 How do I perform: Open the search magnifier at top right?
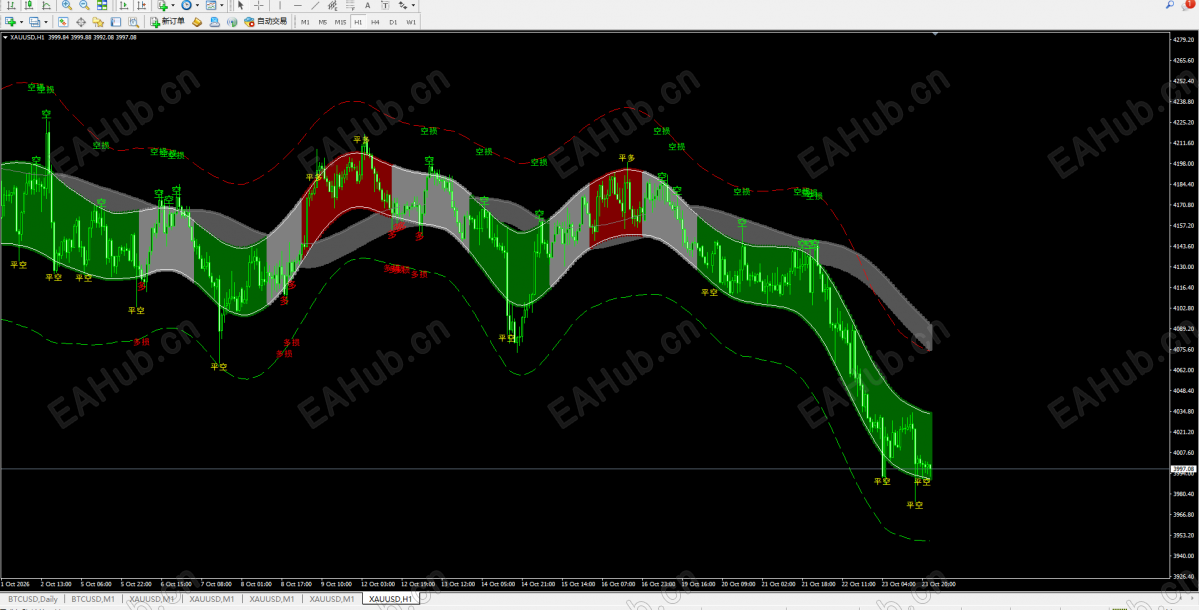pos(1170,5)
